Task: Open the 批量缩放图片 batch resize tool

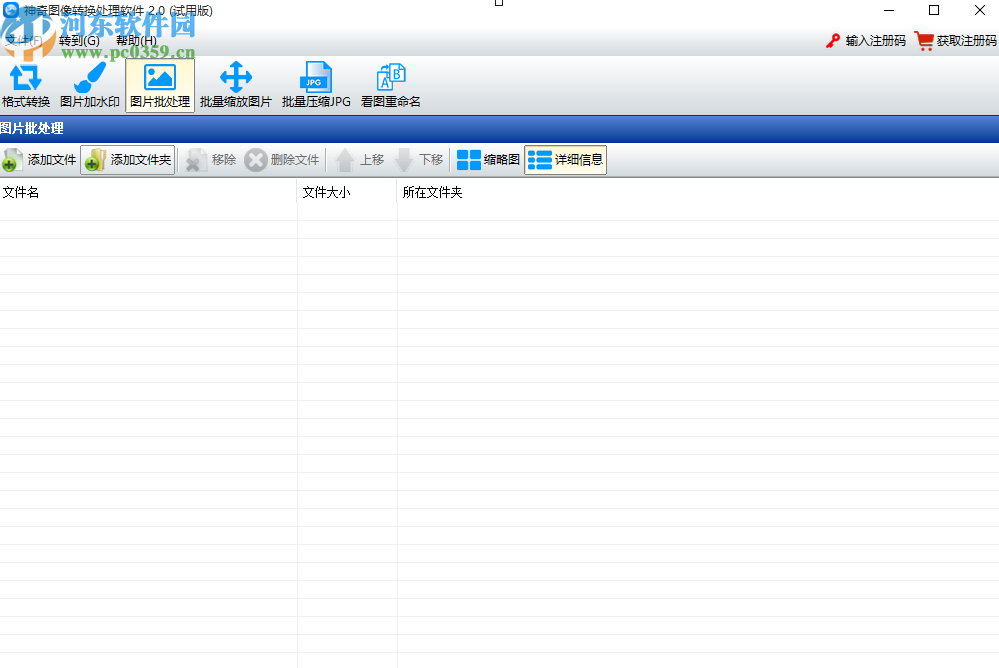Action: pyautogui.click(x=236, y=85)
